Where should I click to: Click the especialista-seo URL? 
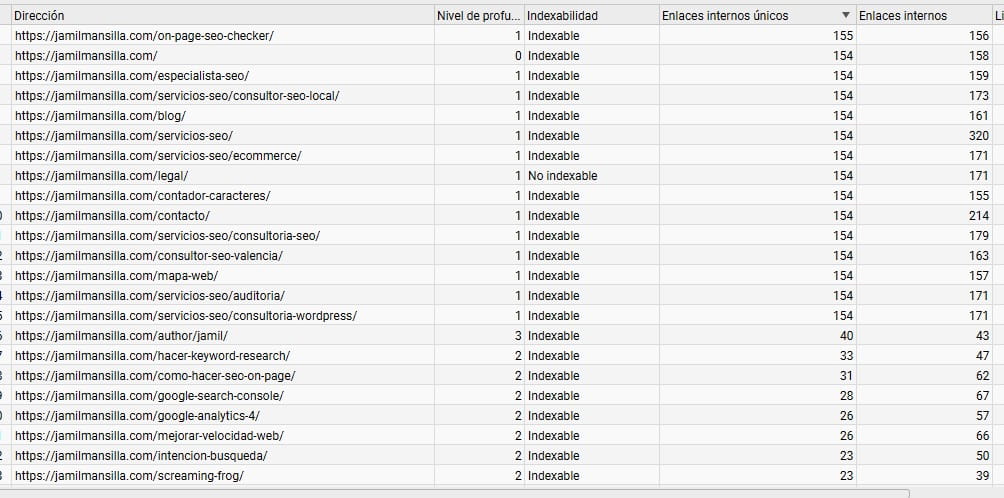[132, 76]
